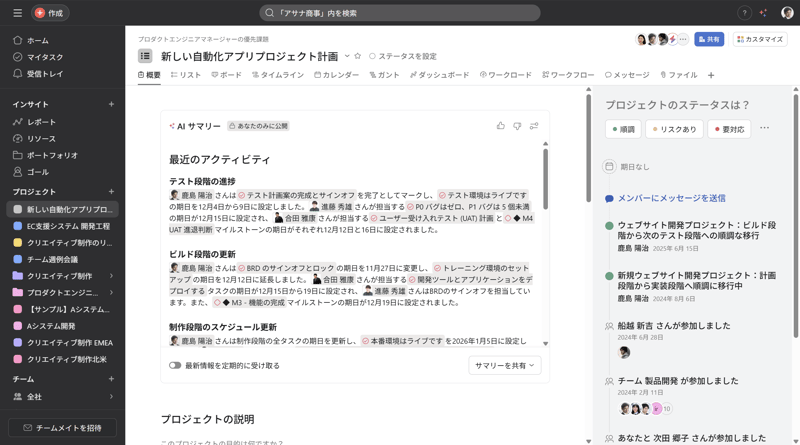Screen dimensions: 800x445
Task: Switch to the タイムライン tab
Action: (278, 75)
